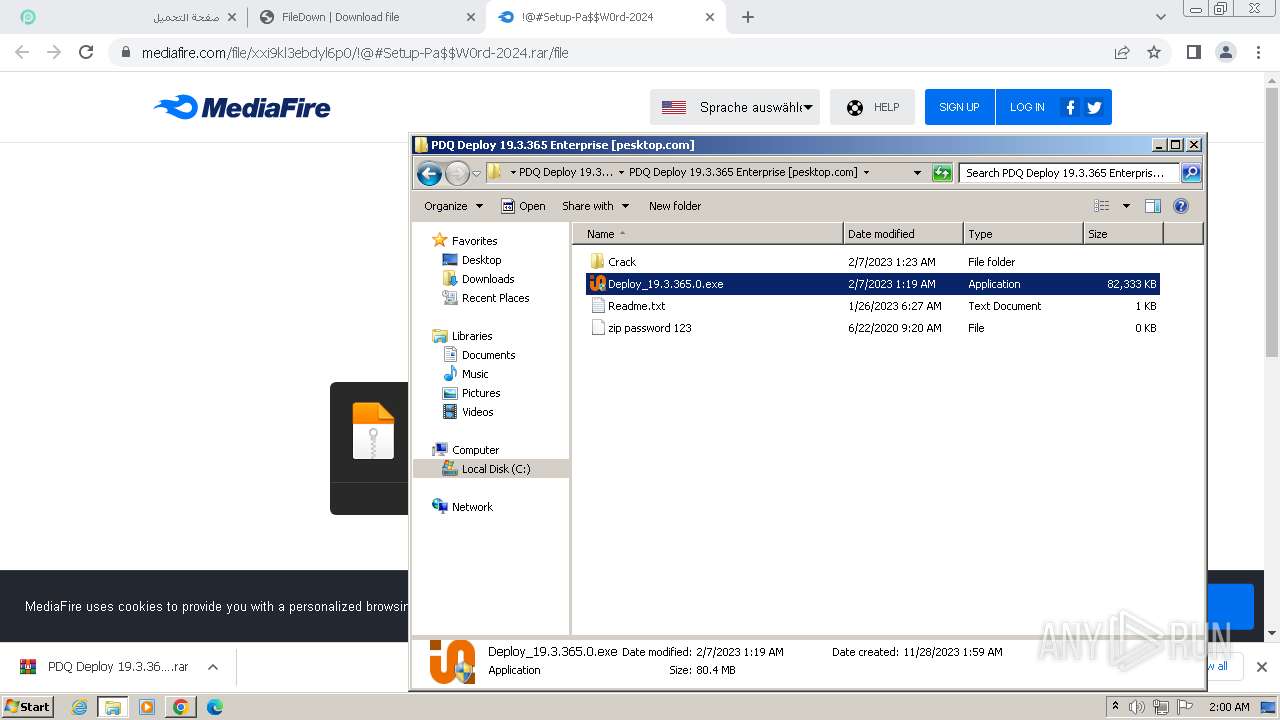Select Local Disk (C:) in navigation pane
The height and width of the screenshot is (720, 1280).
[x=496, y=469]
